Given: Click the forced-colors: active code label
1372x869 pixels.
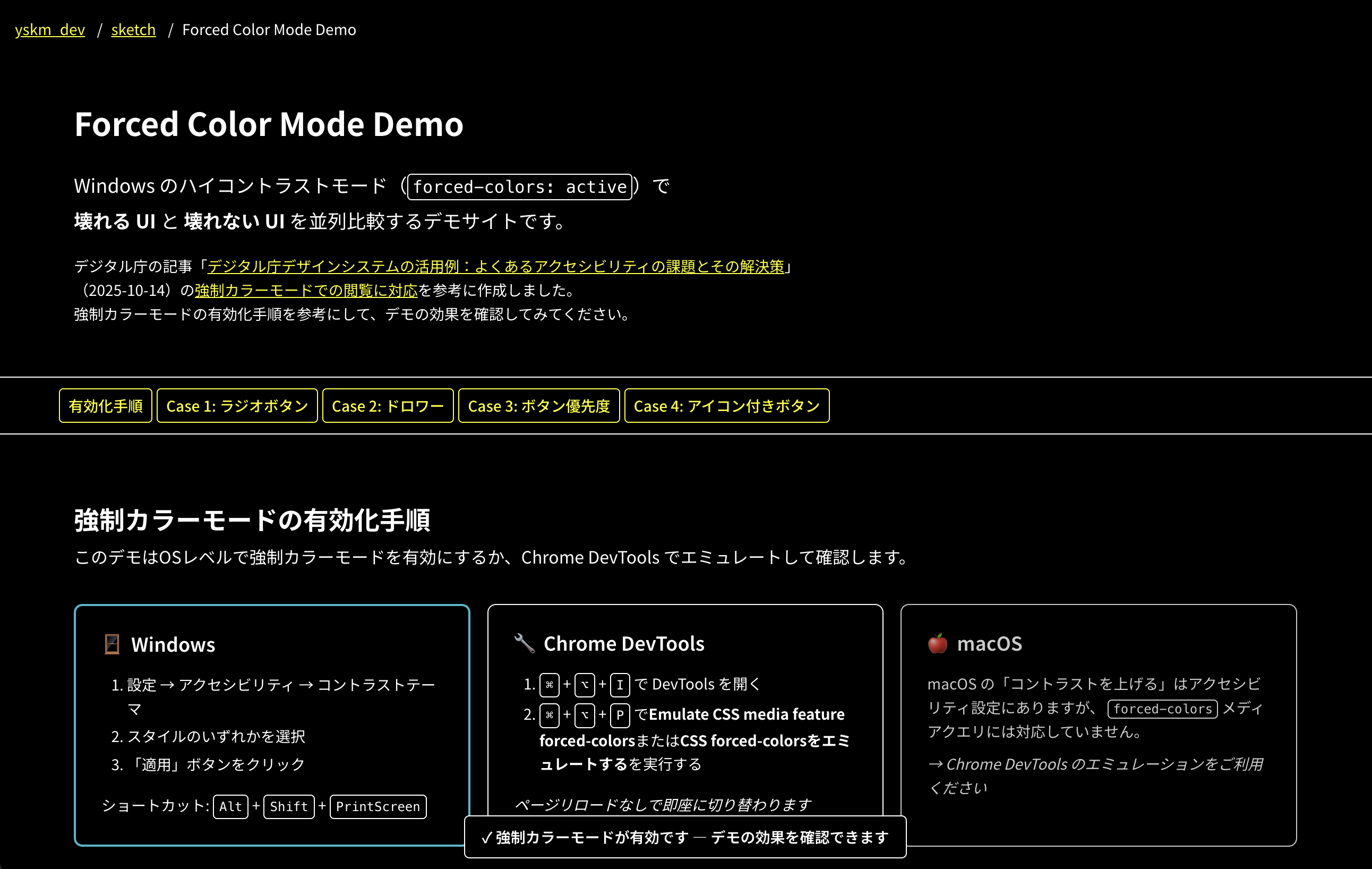Looking at the screenshot, I should [520, 187].
